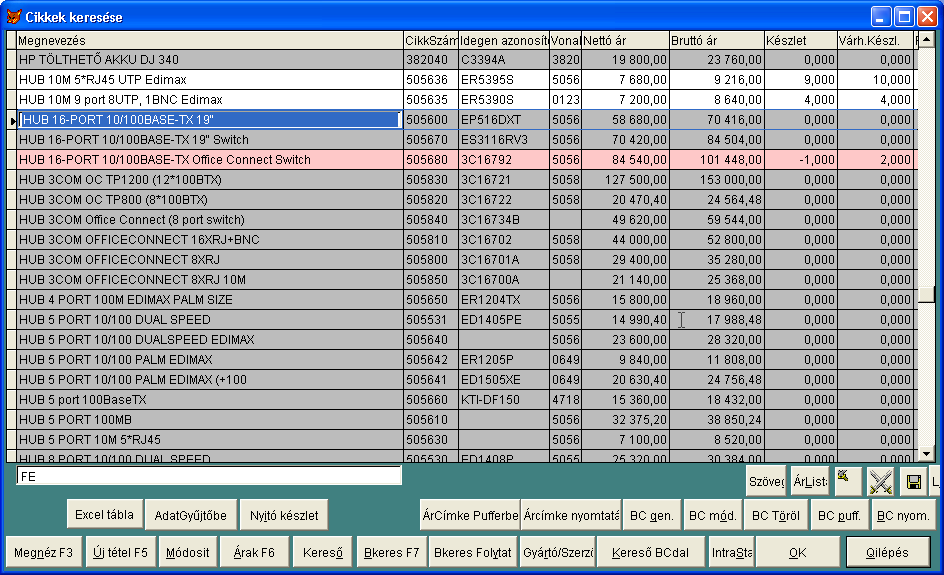This screenshot has height=575, width=944.
Task: Click the Bkeres Folytat button
Action: coord(473,552)
